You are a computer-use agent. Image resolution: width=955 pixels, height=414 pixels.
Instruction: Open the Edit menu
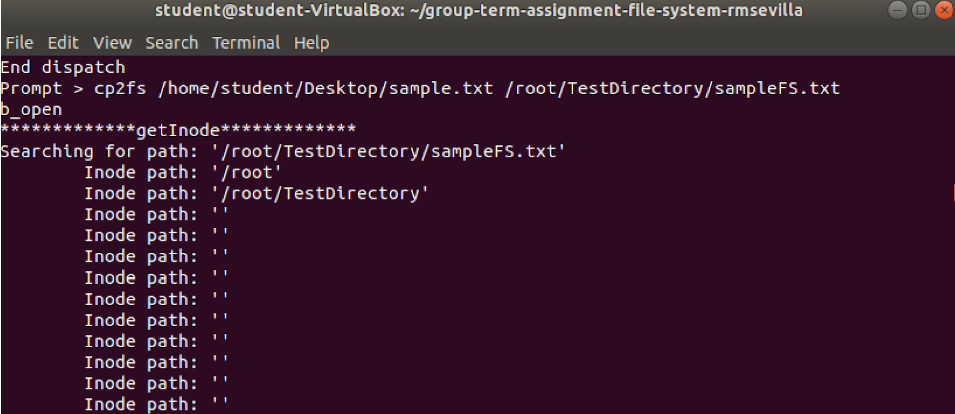63,43
